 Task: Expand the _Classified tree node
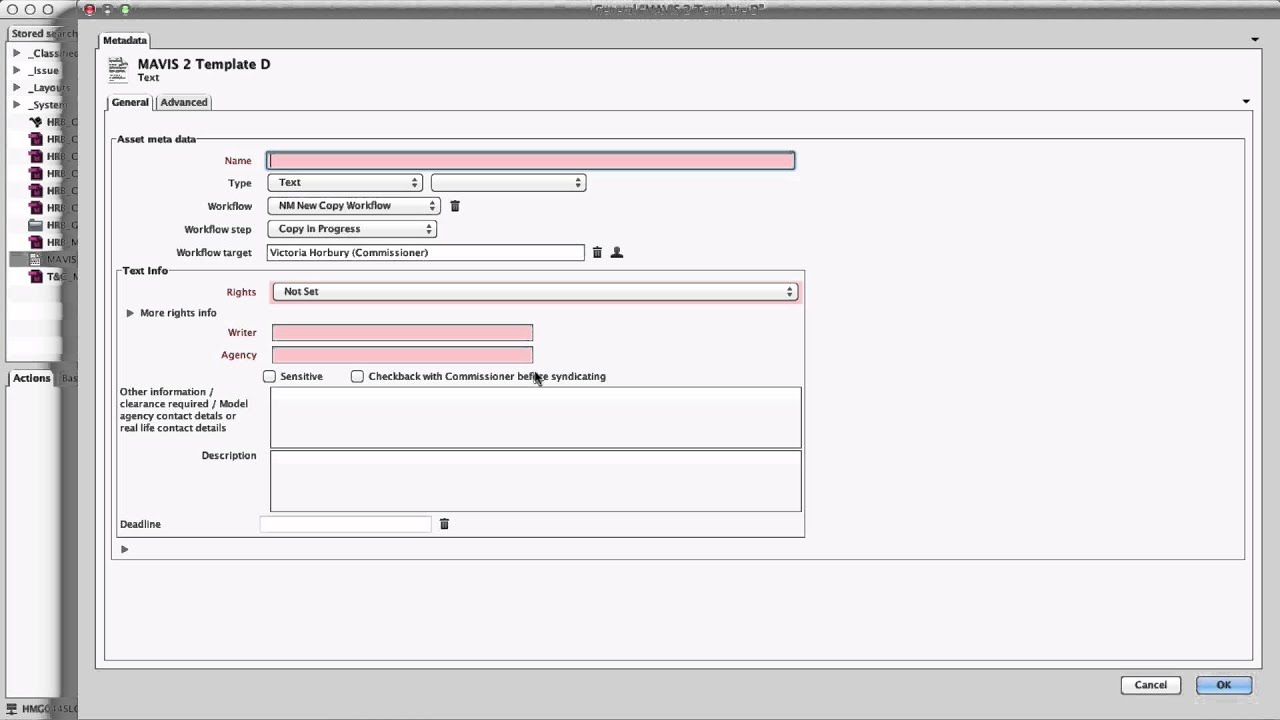point(17,53)
